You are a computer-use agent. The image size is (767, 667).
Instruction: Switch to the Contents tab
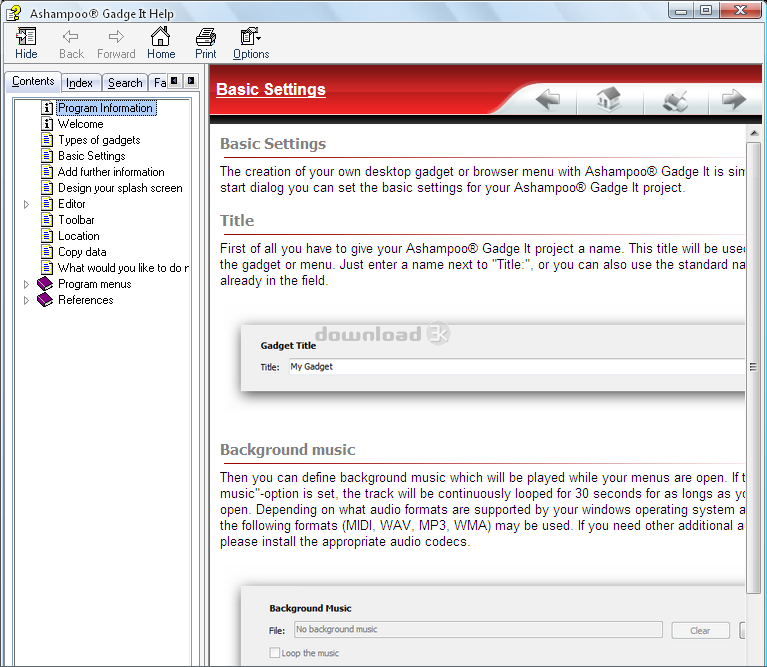pyautogui.click(x=33, y=82)
